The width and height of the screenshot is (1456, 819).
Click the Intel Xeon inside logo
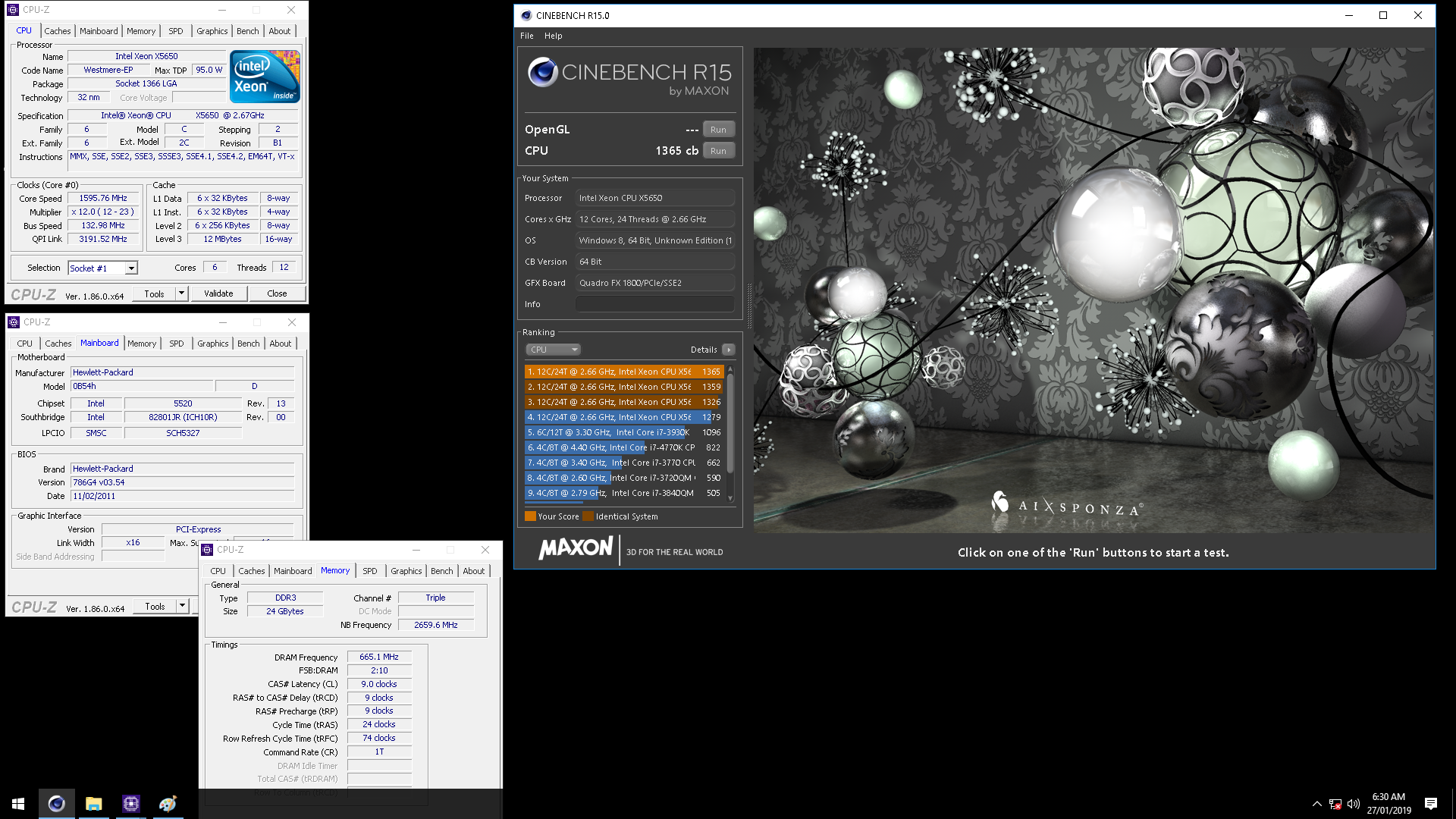tap(265, 77)
